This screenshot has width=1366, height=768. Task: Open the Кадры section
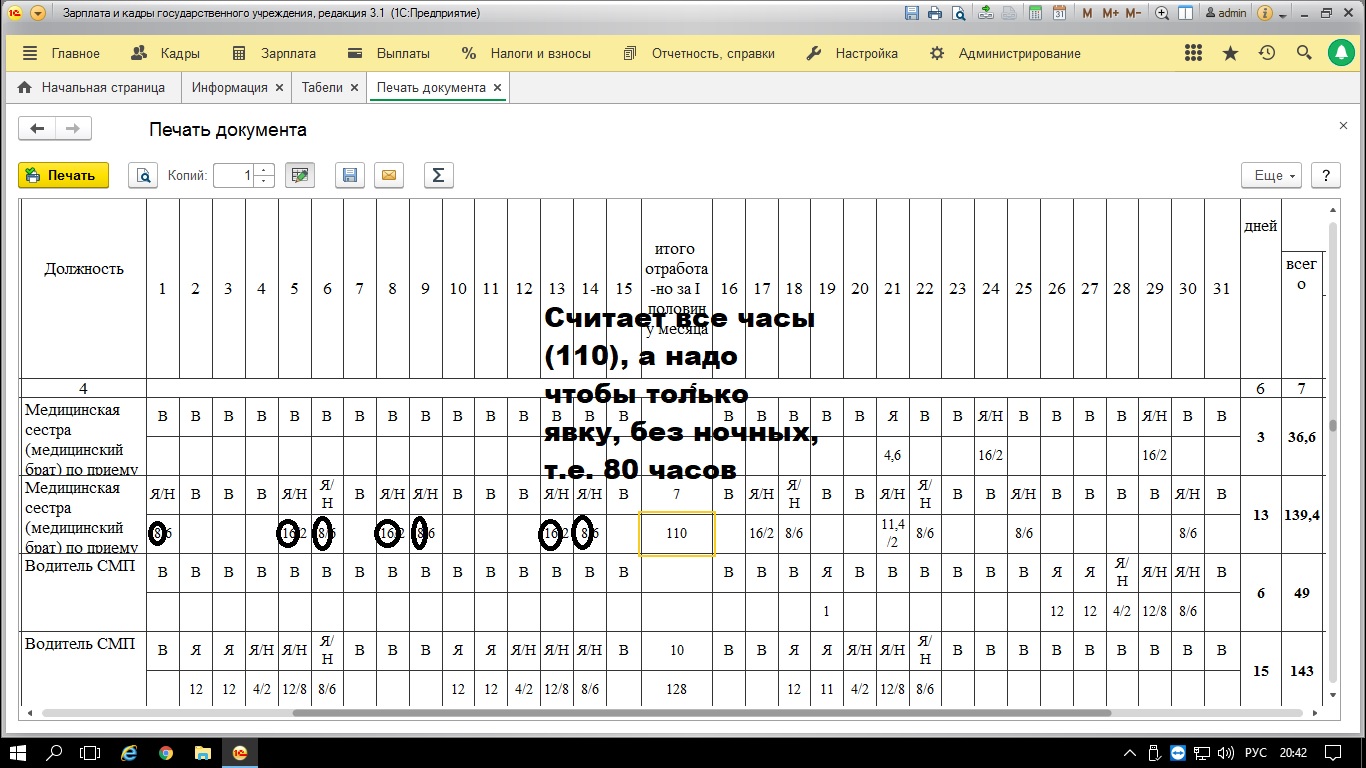(166, 53)
